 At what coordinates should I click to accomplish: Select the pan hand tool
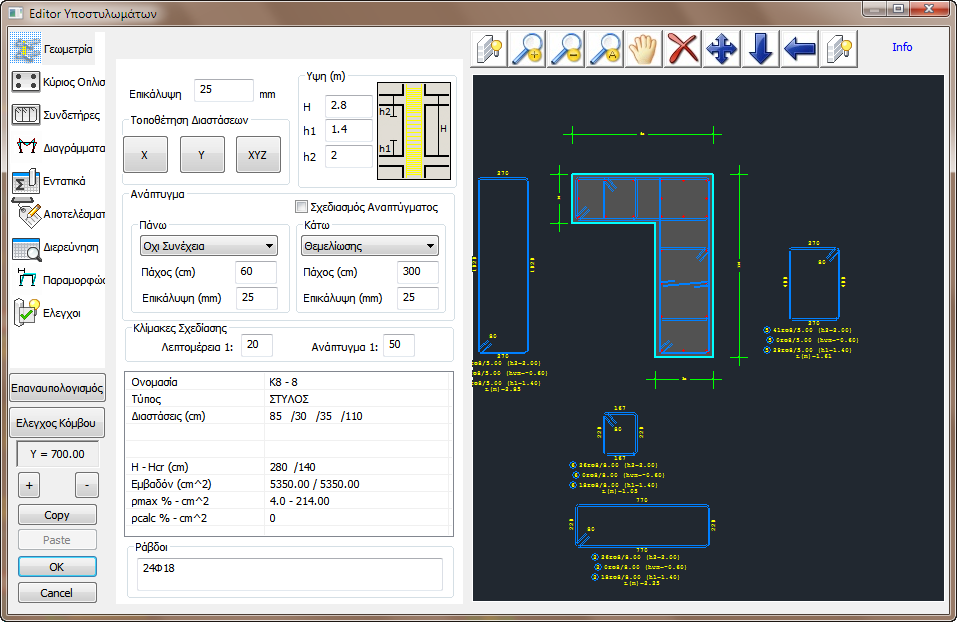pos(644,48)
